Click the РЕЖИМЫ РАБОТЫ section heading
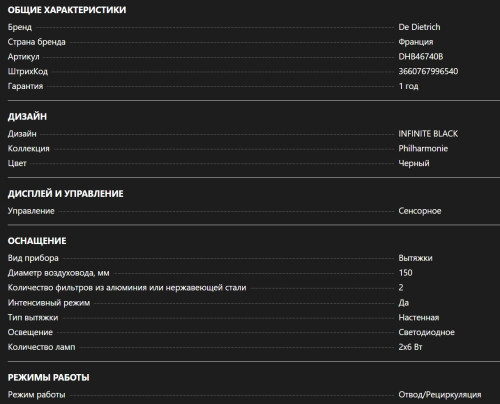 [48, 378]
